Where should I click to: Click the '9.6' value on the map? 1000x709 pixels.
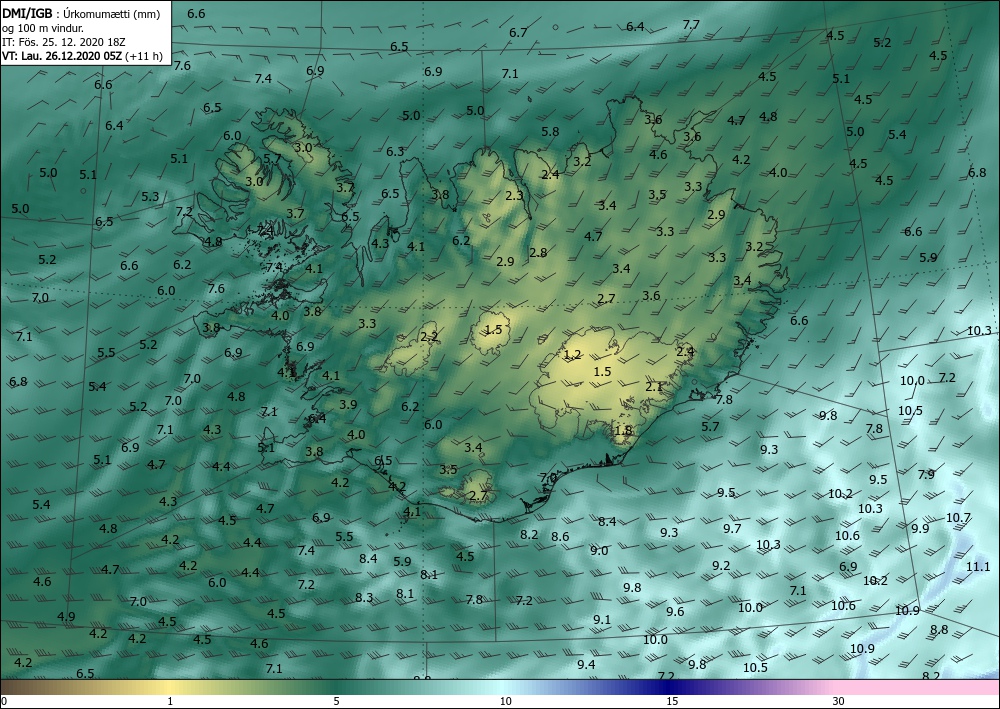click(675, 612)
